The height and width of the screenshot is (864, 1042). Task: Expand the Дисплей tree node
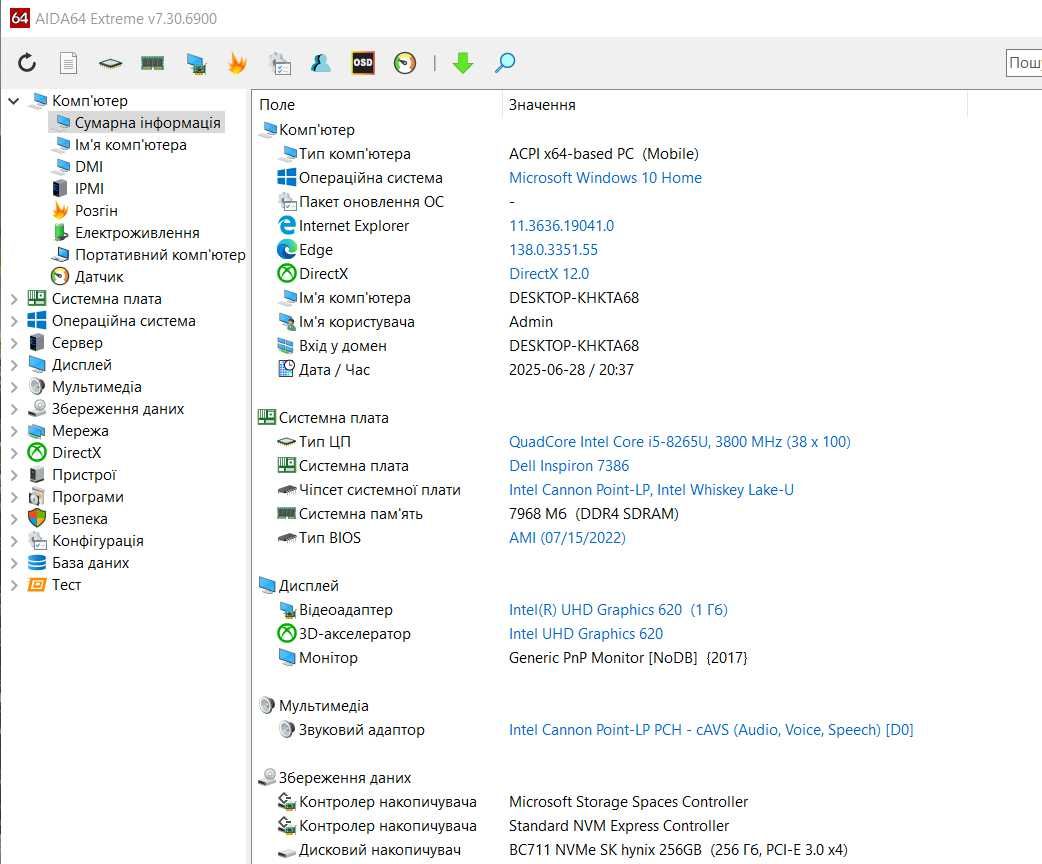(x=13, y=365)
